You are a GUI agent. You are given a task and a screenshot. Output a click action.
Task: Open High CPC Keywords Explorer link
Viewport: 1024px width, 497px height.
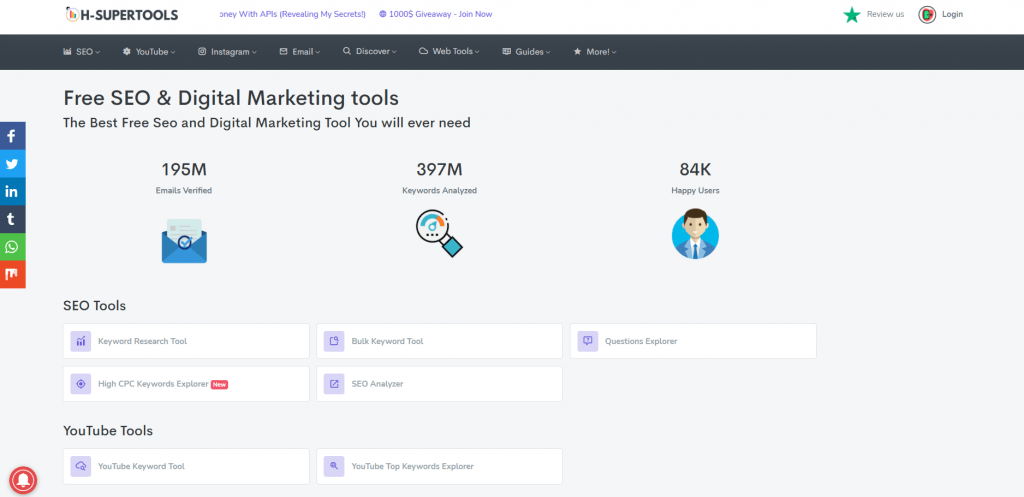point(186,384)
